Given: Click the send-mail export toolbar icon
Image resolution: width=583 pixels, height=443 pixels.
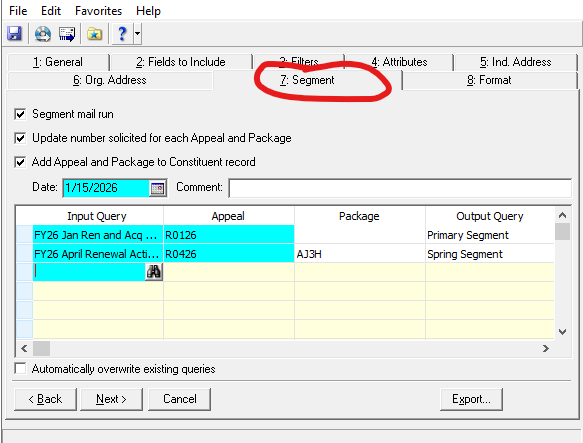Looking at the screenshot, I should coord(67,34).
